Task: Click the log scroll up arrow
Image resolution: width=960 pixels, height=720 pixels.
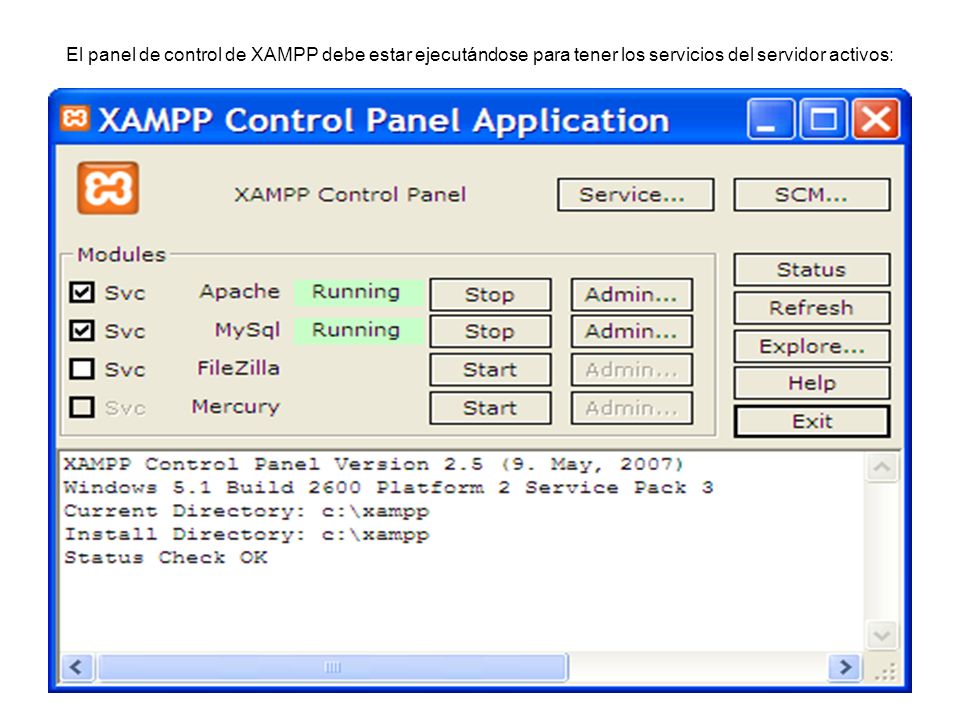Action: [882, 468]
